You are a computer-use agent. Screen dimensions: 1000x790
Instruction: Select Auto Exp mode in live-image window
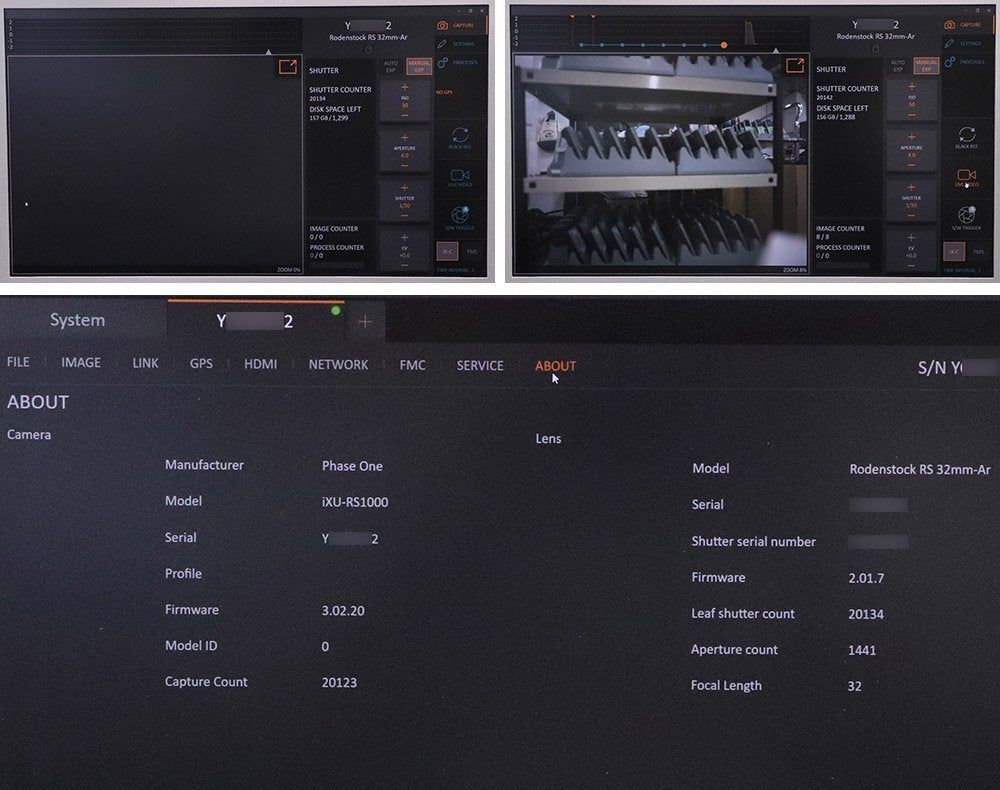pos(898,65)
